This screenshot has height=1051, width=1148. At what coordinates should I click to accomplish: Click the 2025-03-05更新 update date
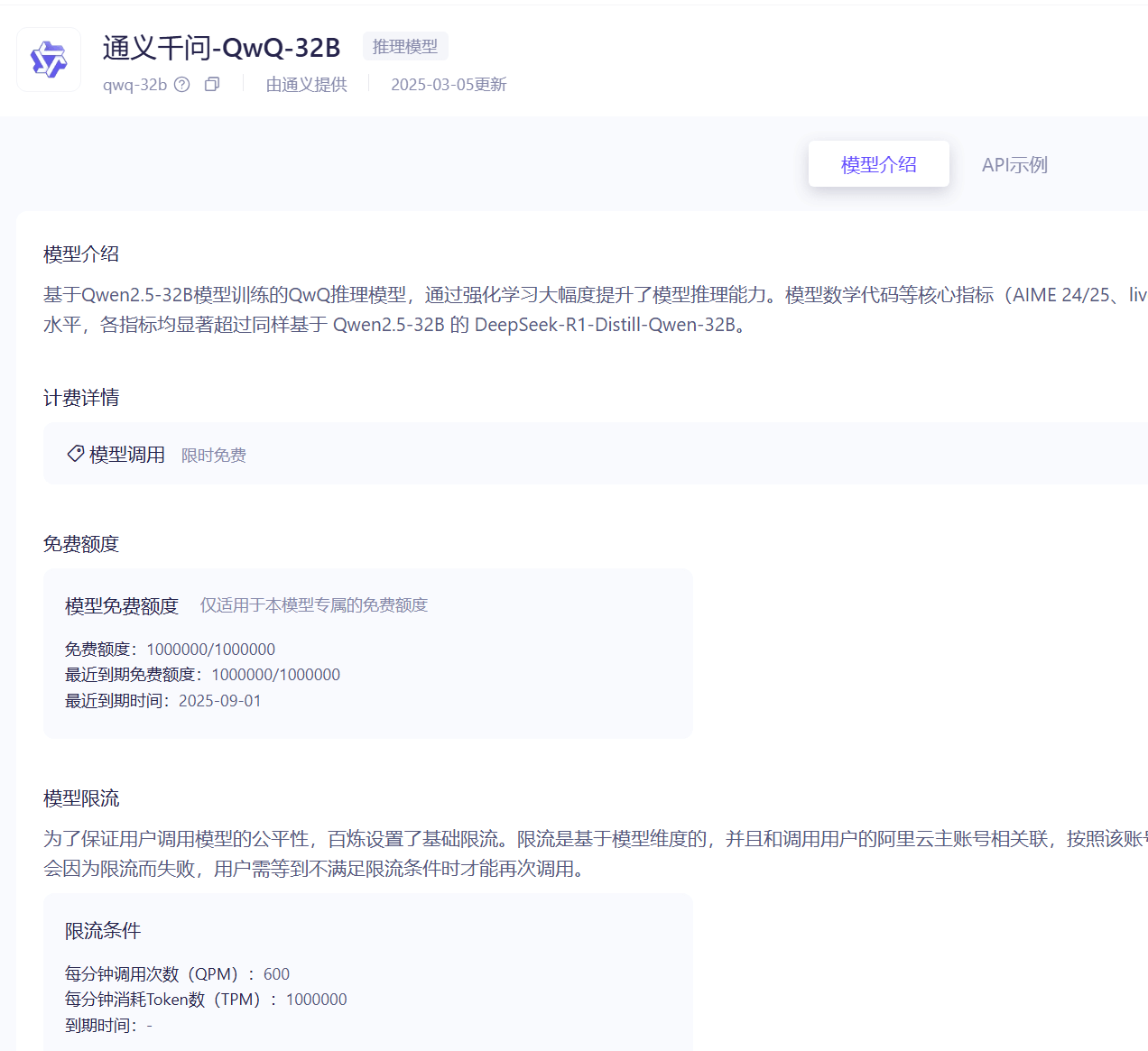449,85
